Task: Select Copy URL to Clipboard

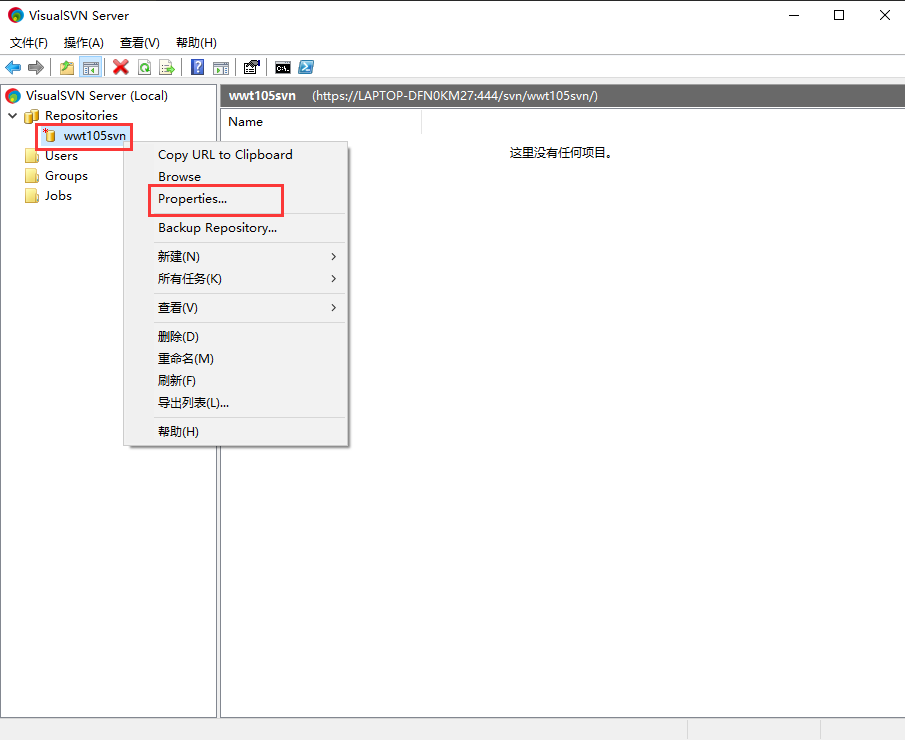Action: point(225,155)
